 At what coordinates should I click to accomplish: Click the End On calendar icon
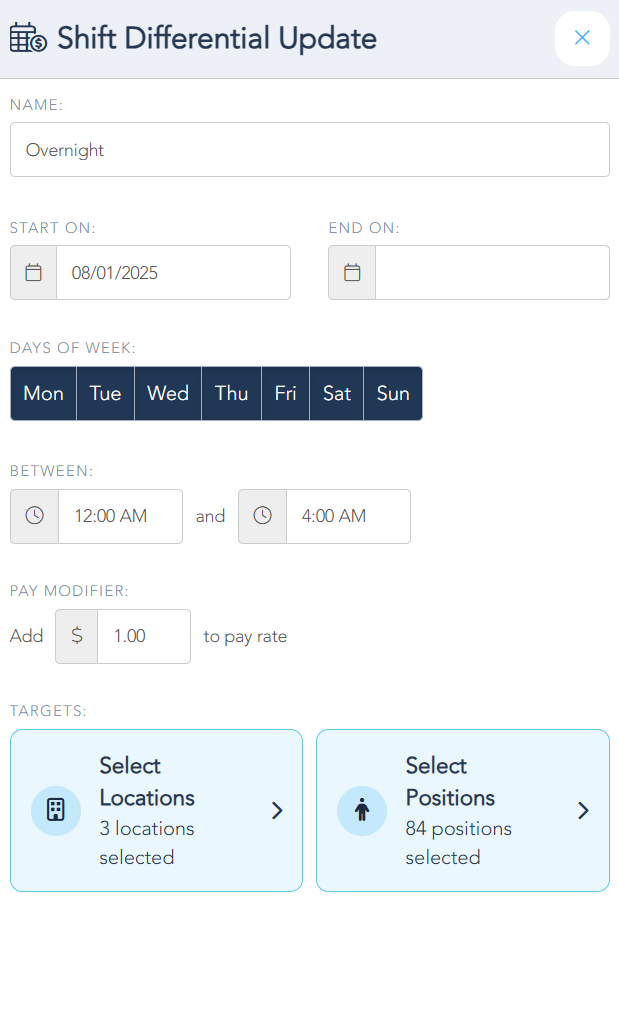coord(352,272)
